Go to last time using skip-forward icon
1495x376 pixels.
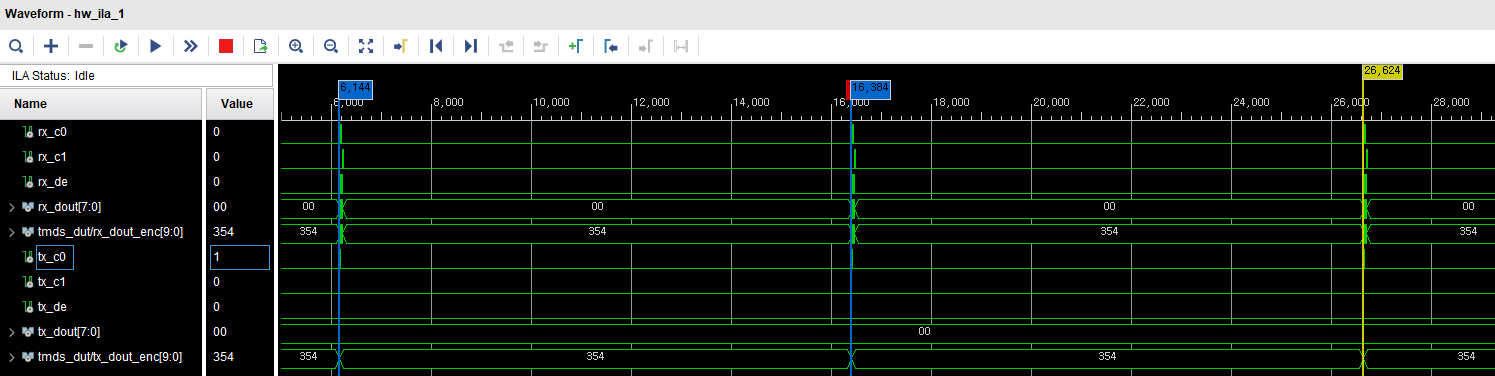[x=471, y=46]
